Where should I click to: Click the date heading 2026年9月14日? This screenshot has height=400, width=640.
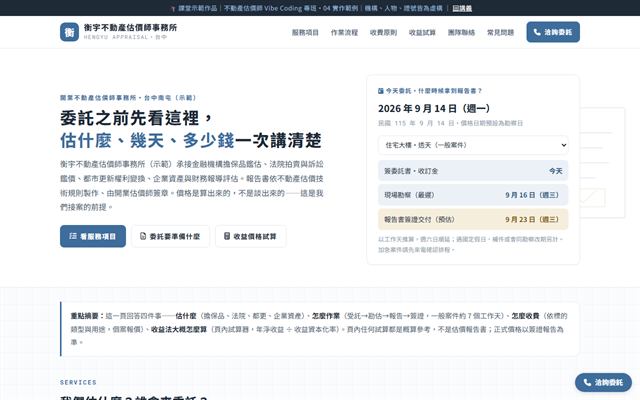coord(434,109)
